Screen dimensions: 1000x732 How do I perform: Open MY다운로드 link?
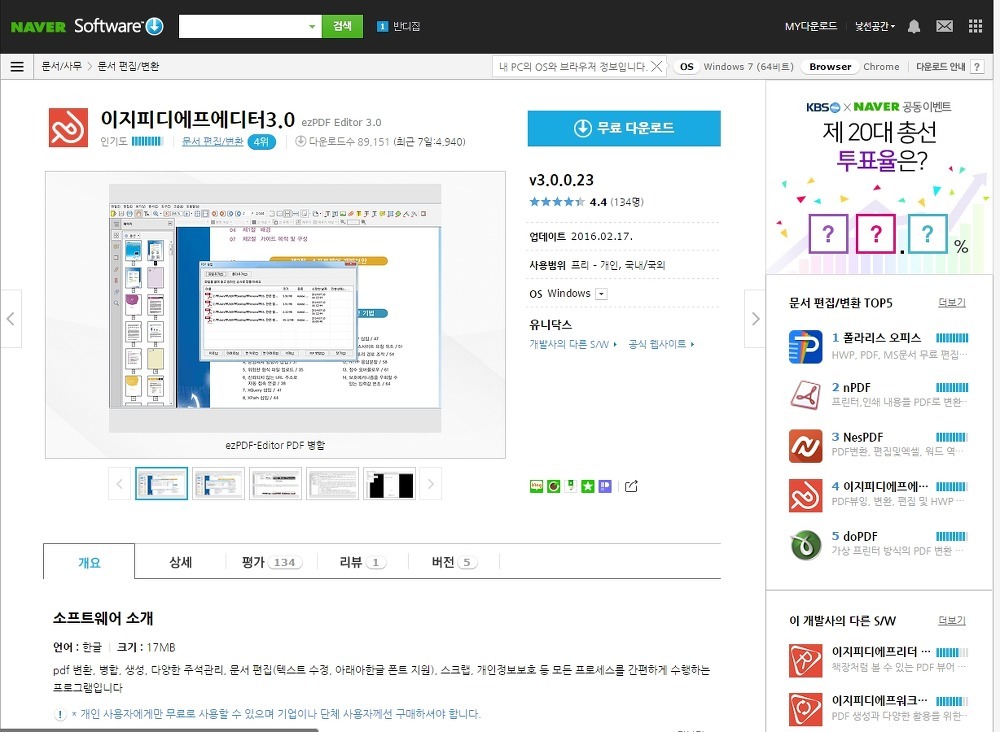pos(811,26)
